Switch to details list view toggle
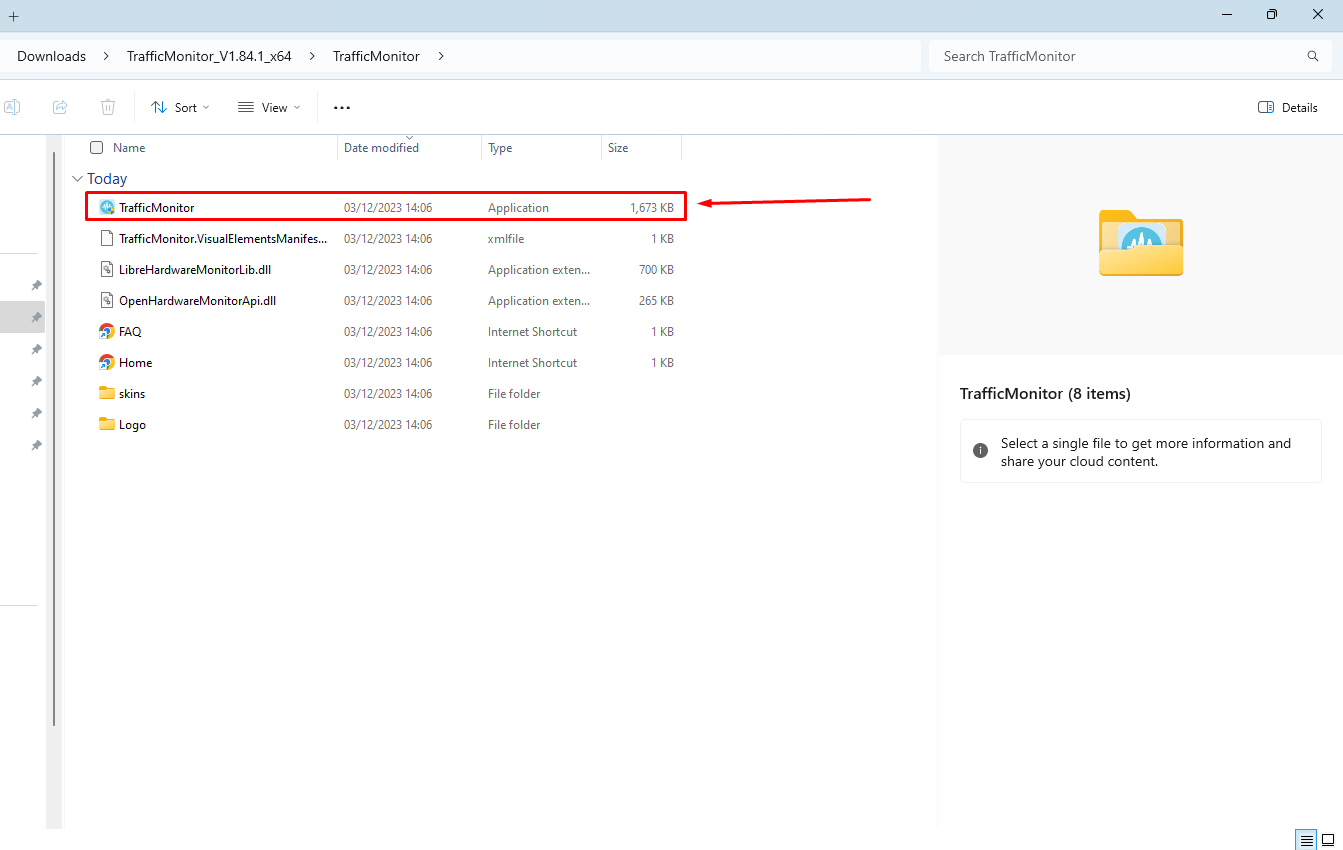Screen dimensions: 1343x850 1306,839
